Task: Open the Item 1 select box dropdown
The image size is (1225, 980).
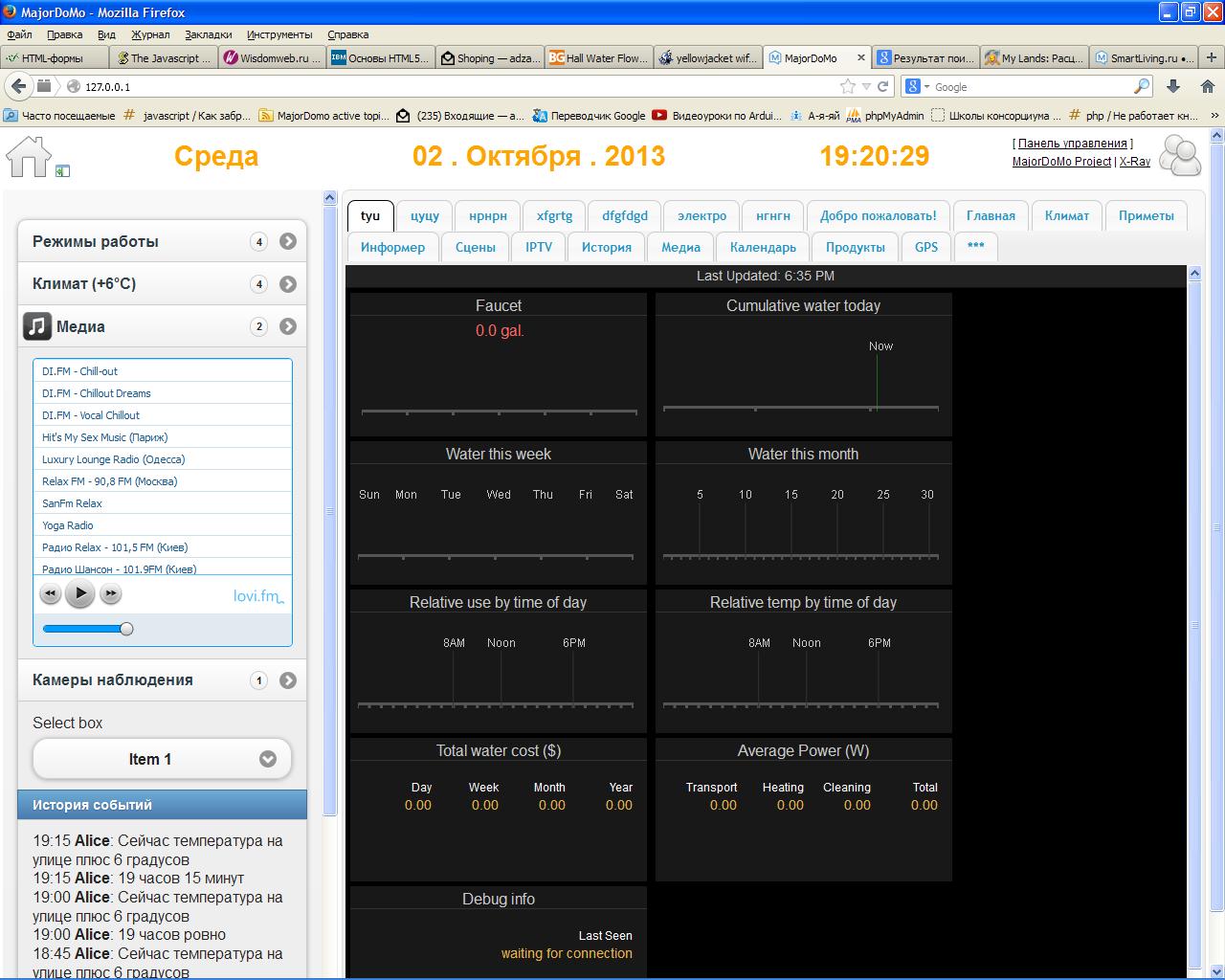Action: click(x=162, y=759)
